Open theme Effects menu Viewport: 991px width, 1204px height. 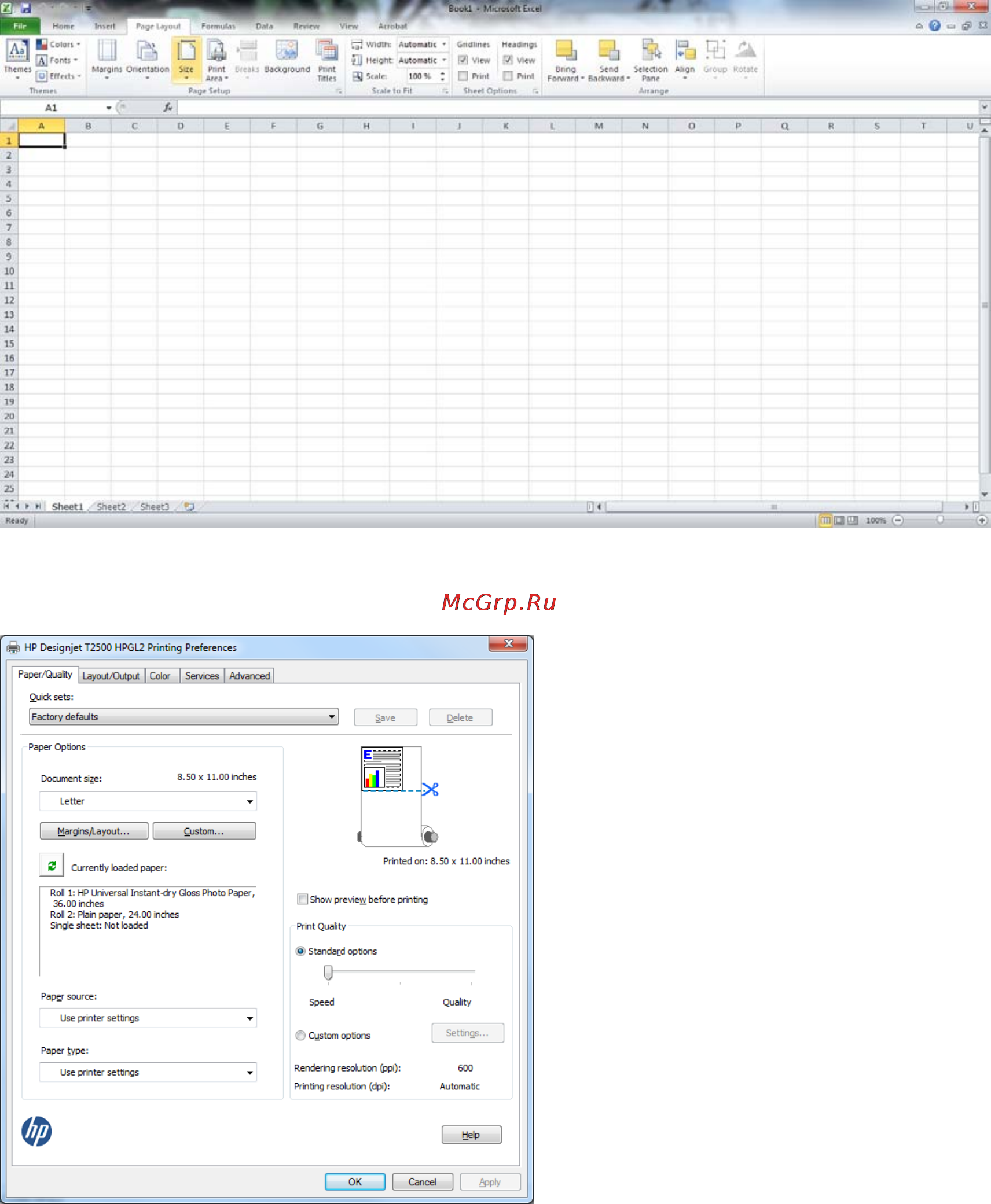pyautogui.click(x=58, y=76)
